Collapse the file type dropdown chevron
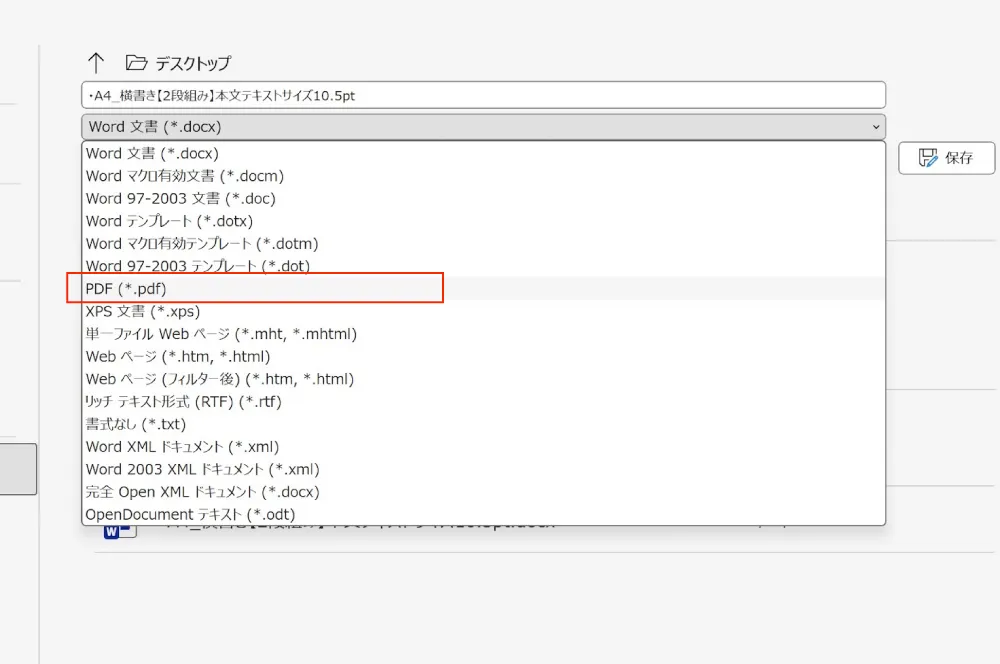 click(x=876, y=127)
